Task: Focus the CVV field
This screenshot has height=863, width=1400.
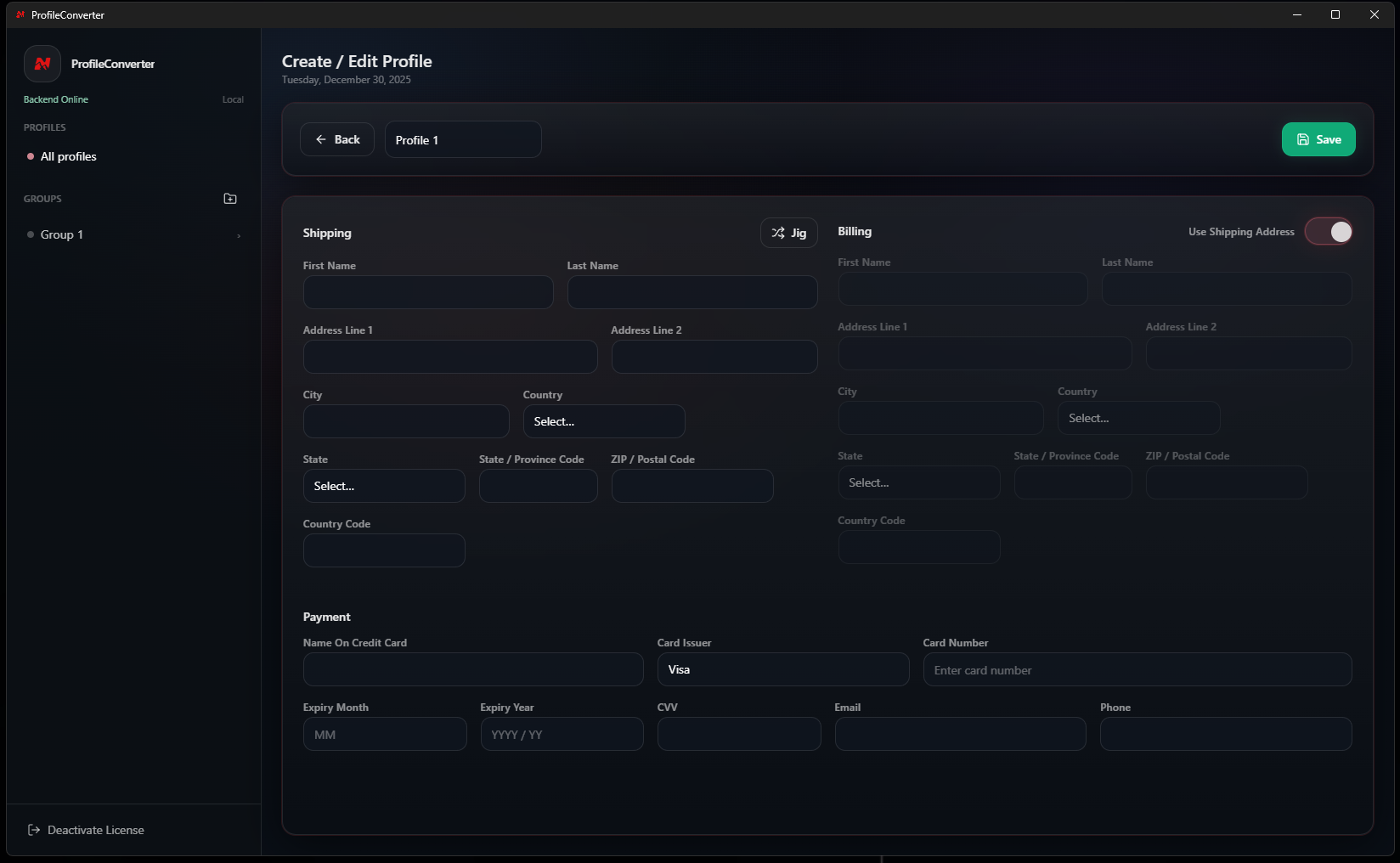Action: [739, 734]
